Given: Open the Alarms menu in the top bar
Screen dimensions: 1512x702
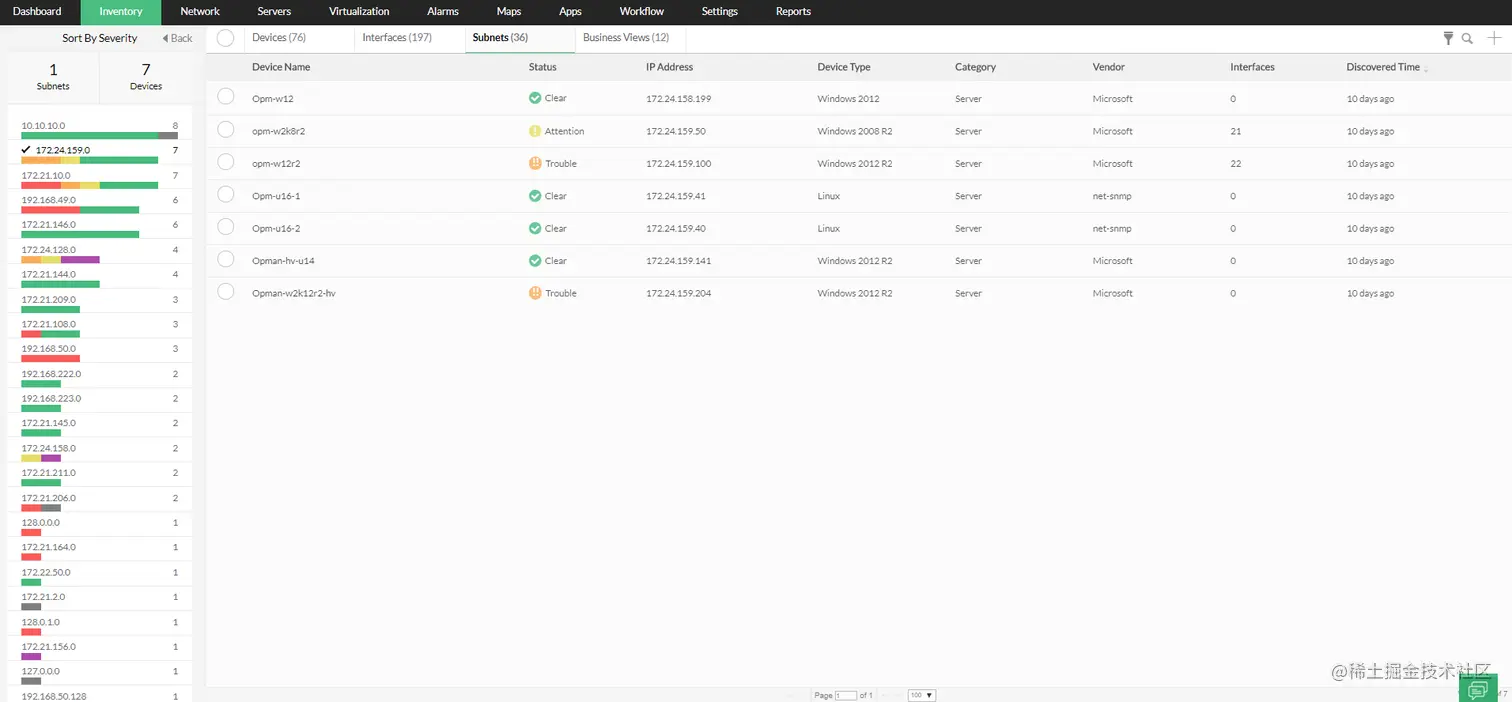Looking at the screenshot, I should (x=442, y=11).
